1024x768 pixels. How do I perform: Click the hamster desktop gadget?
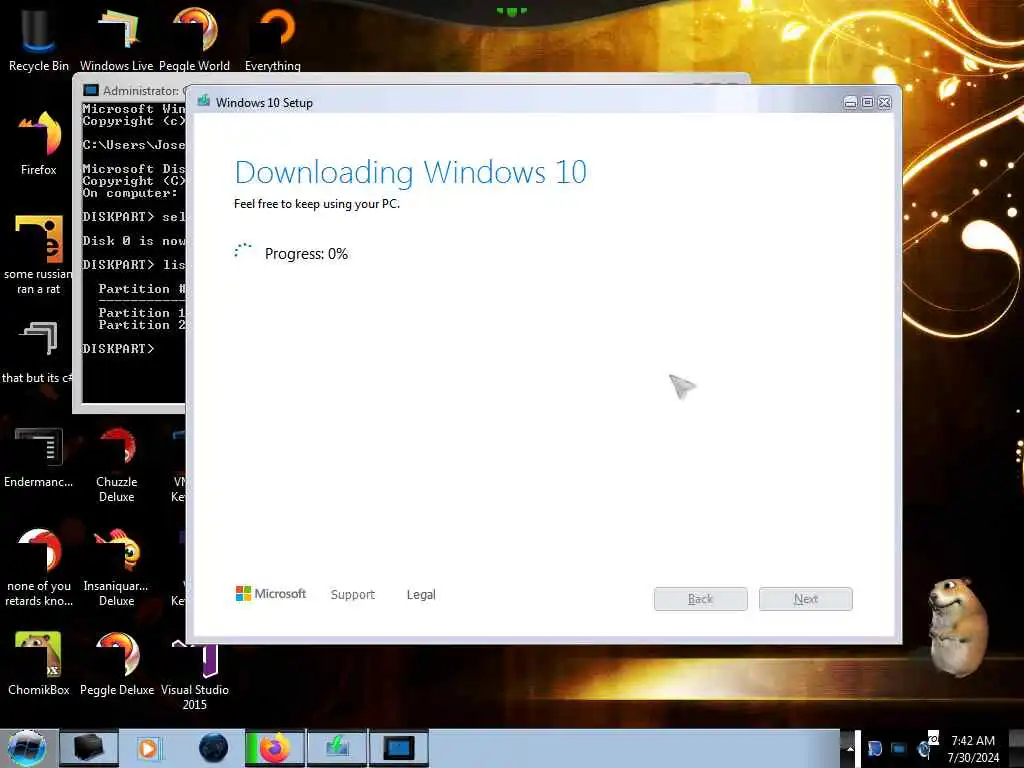point(957,627)
